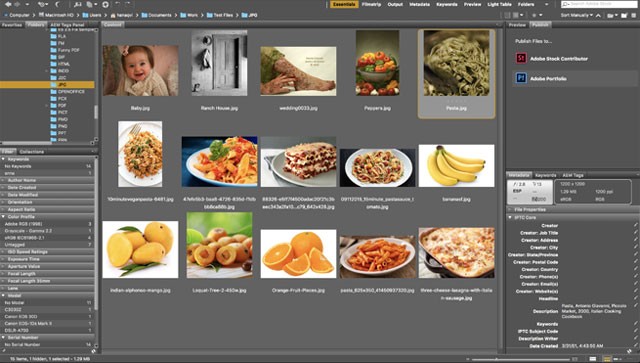640x363 pixels.
Task: Open thumbnail quality options icon
Action: click(517, 15)
